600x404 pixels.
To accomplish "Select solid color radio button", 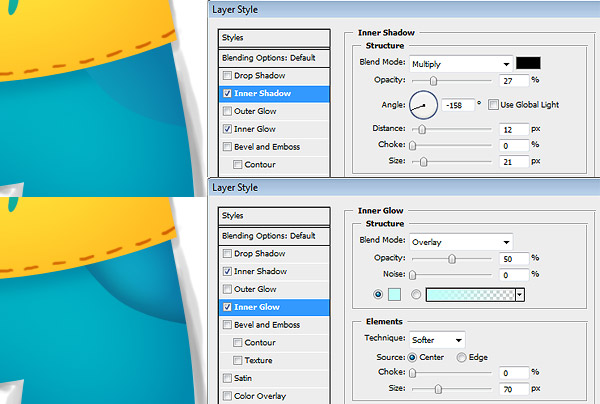I will point(378,294).
